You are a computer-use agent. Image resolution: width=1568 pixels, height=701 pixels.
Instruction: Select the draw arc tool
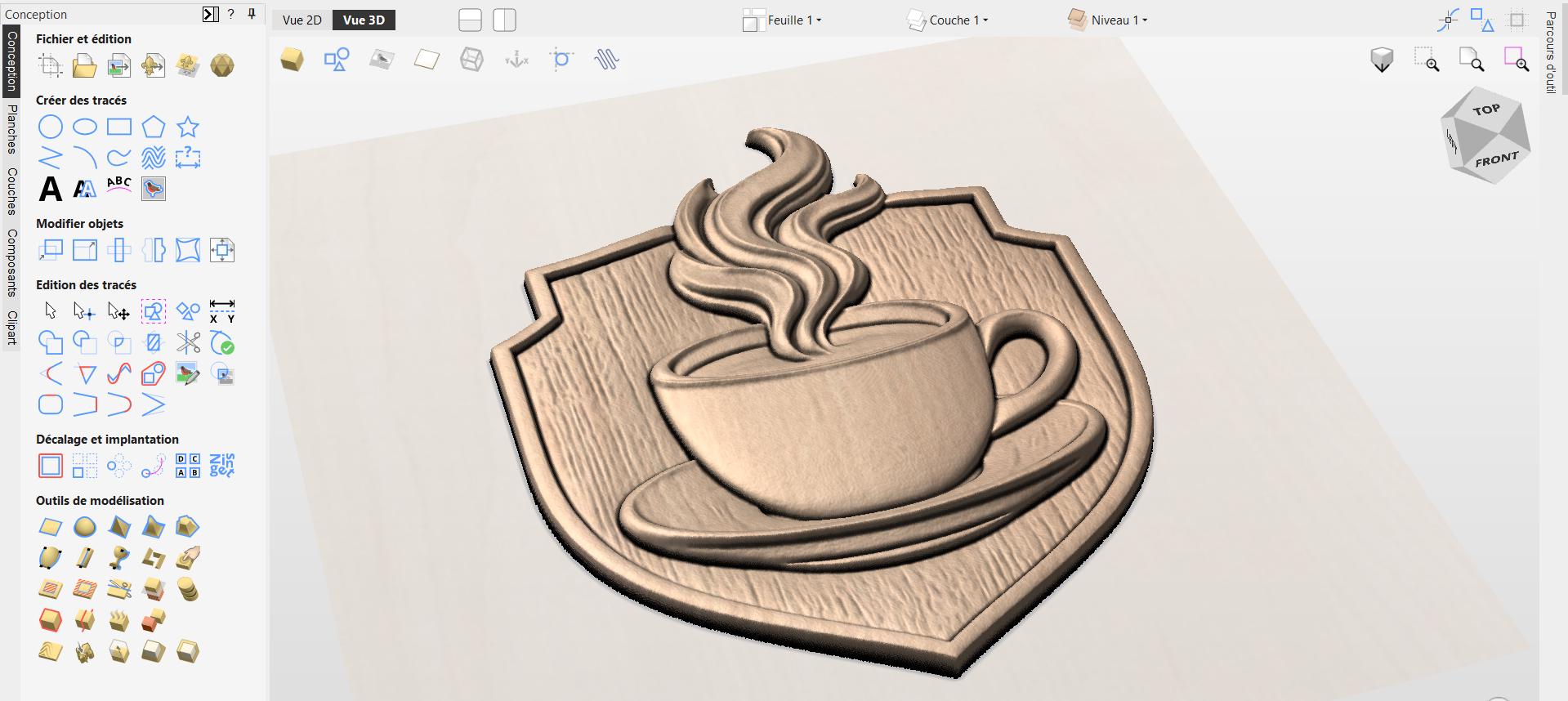pos(85,157)
